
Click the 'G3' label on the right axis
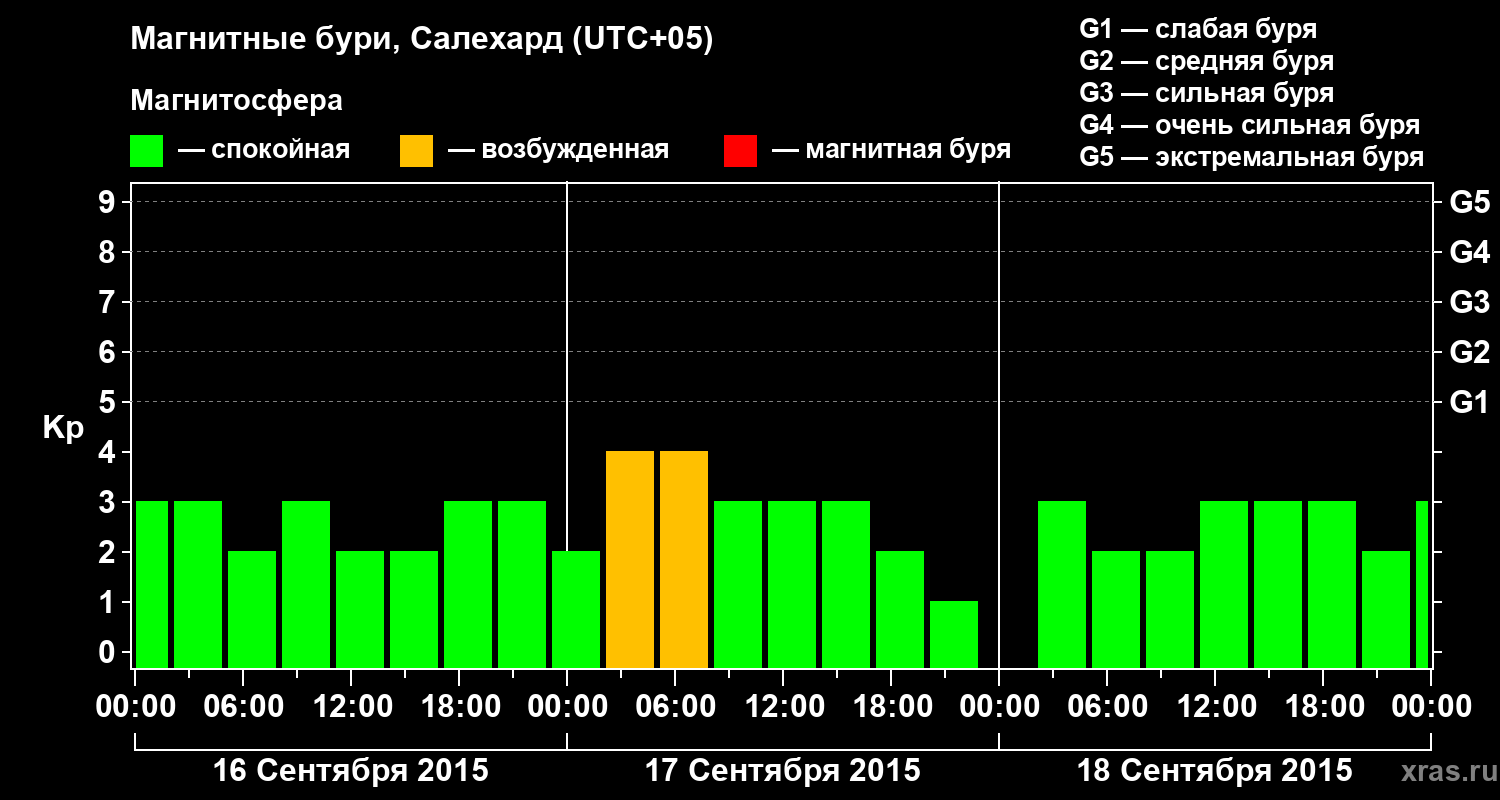coord(1469,302)
